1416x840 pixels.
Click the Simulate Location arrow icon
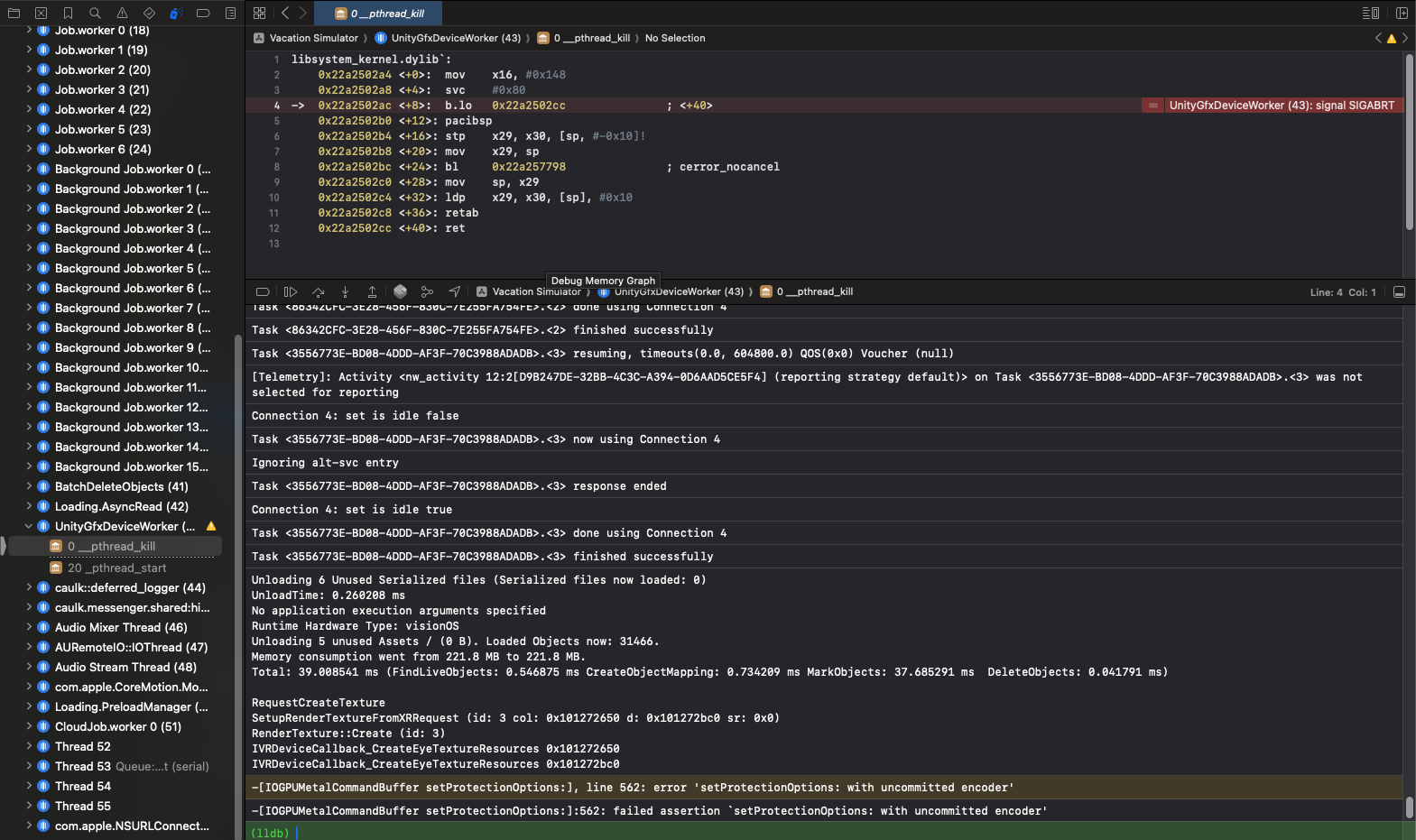454,292
